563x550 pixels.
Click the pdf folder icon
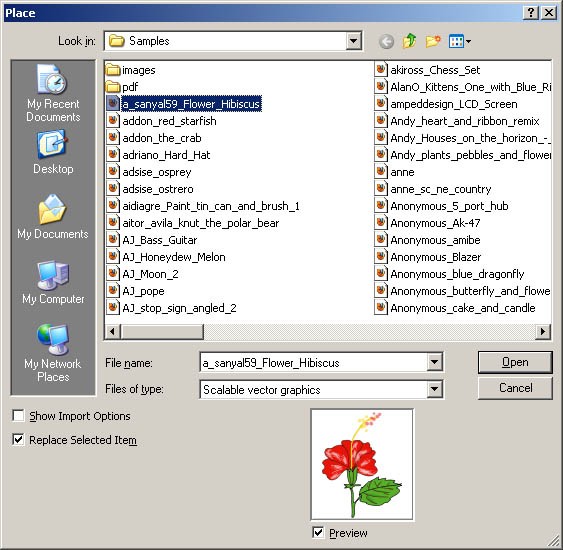pos(113,87)
